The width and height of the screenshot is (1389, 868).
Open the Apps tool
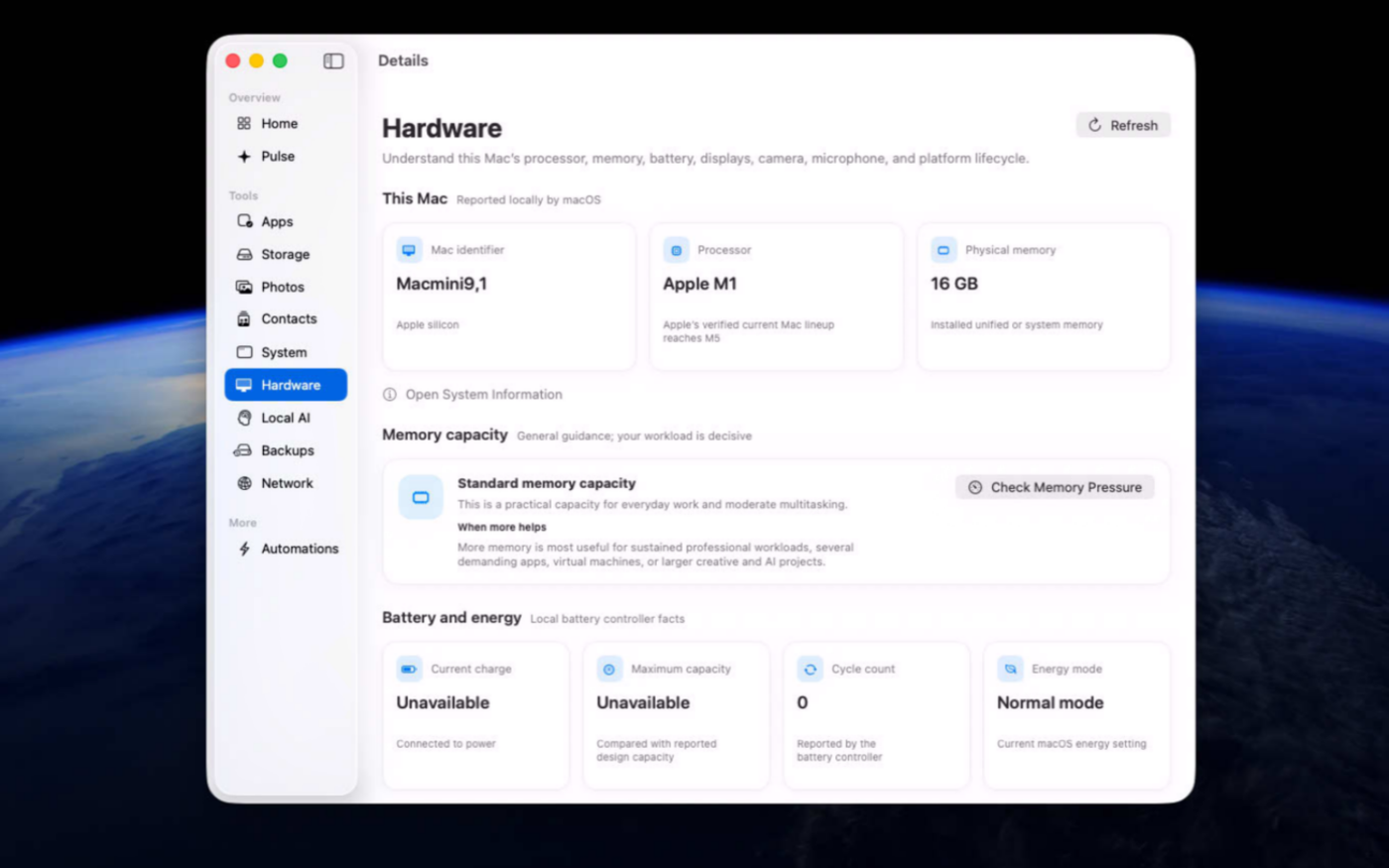pyautogui.click(x=286, y=221)
